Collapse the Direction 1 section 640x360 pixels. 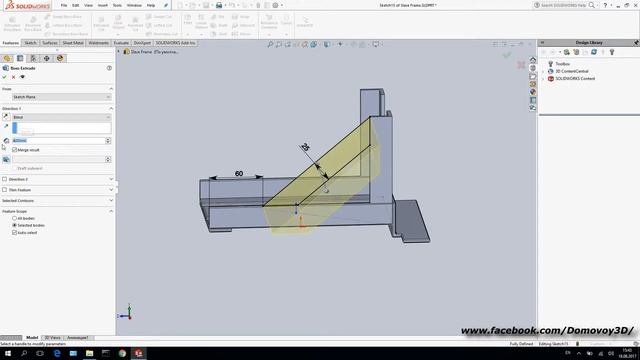click(111, 109)
